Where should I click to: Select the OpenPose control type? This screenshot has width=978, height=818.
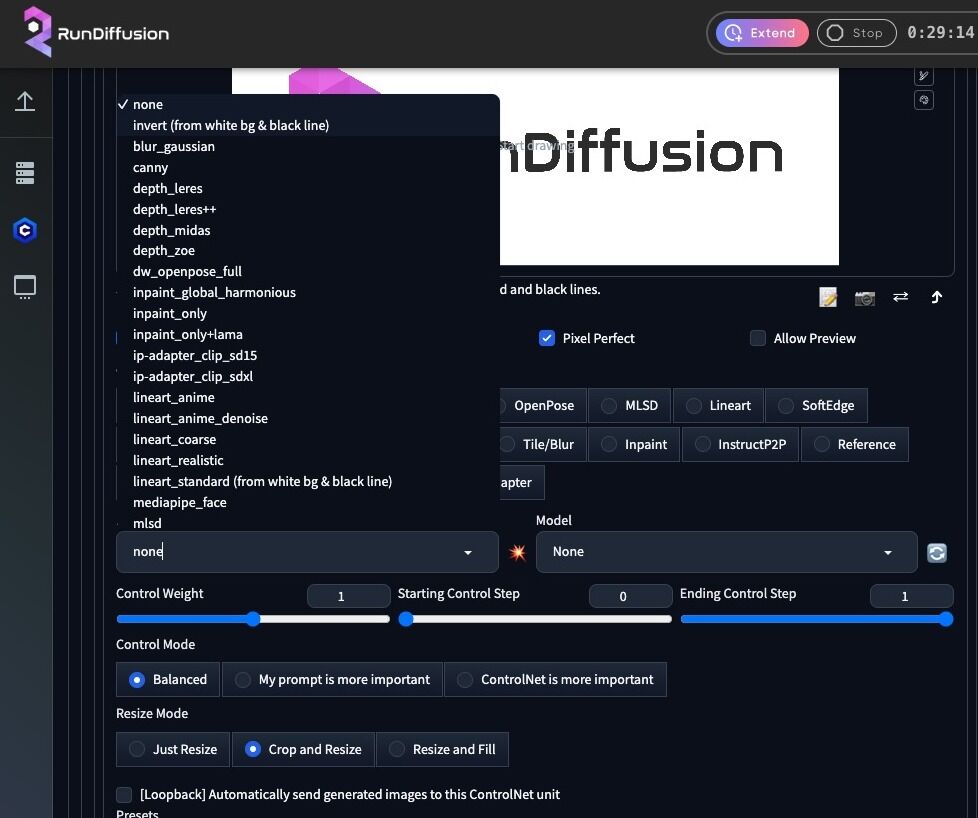(543, 406)
